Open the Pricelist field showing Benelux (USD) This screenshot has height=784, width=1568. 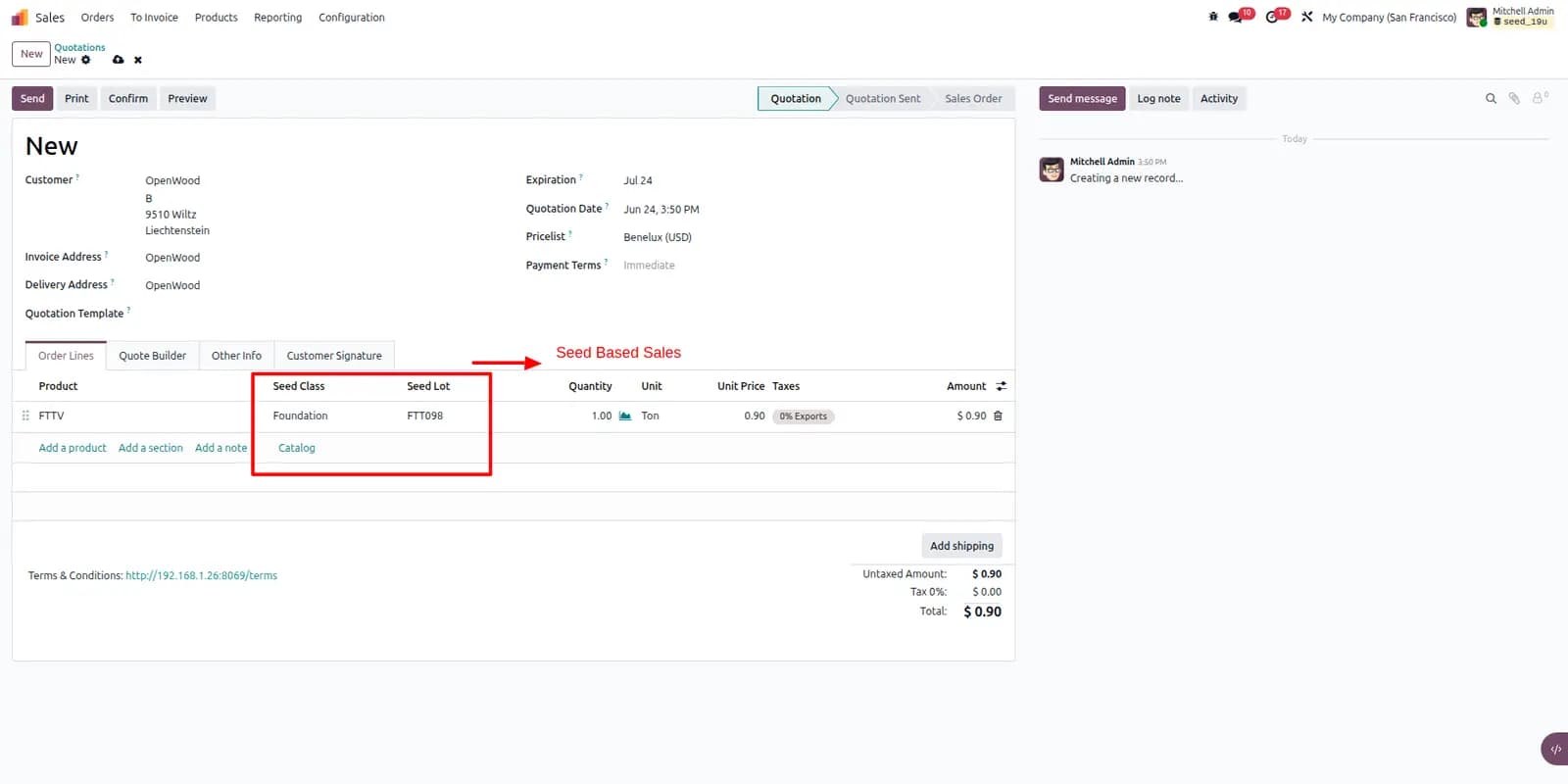tap(658, 237)
